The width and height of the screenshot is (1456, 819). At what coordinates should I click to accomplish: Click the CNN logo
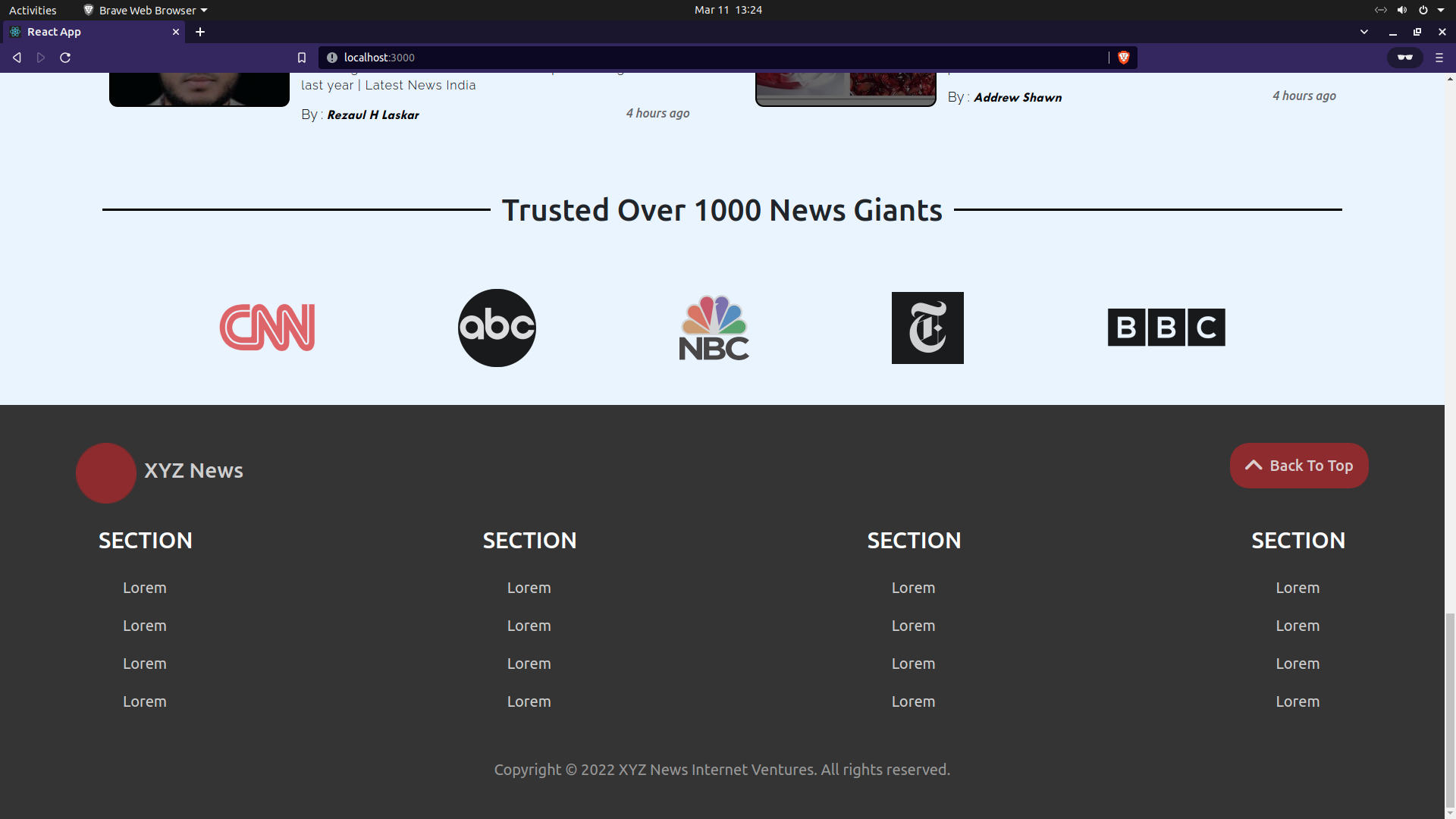267,328
